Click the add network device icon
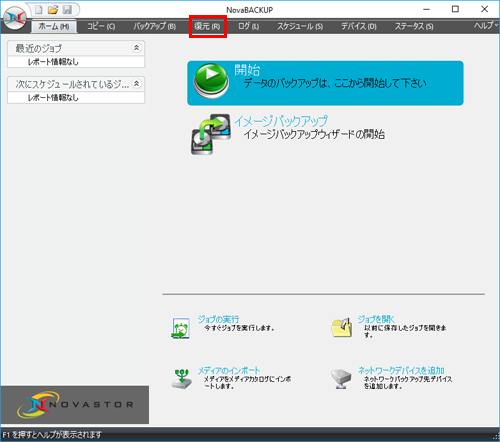Screen dimensions: 500x442 (341, 379)
